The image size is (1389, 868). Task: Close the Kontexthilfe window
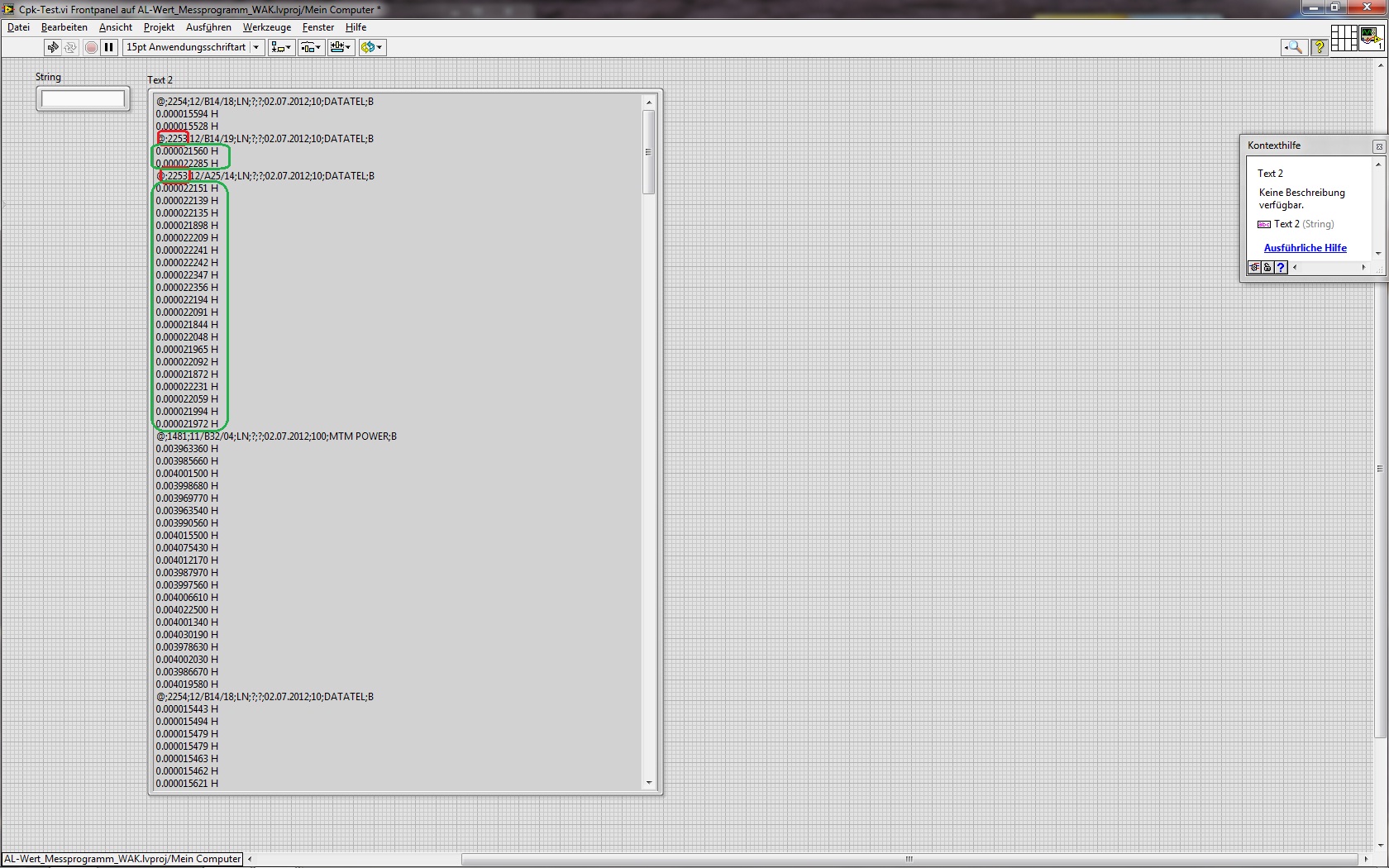[x=1378, y=146]
